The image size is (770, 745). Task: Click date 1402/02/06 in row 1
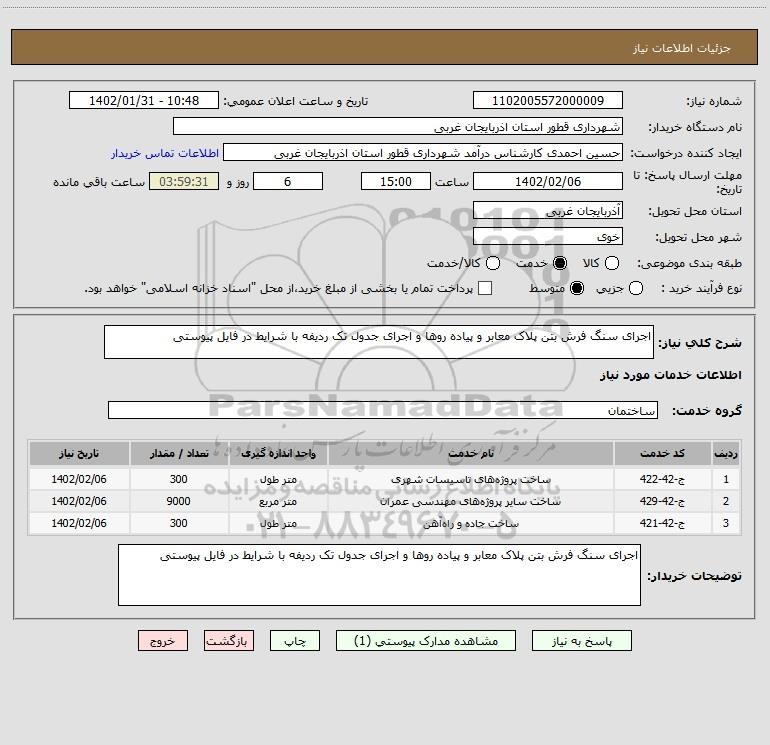pyautogui.click(x=79, y=479)
